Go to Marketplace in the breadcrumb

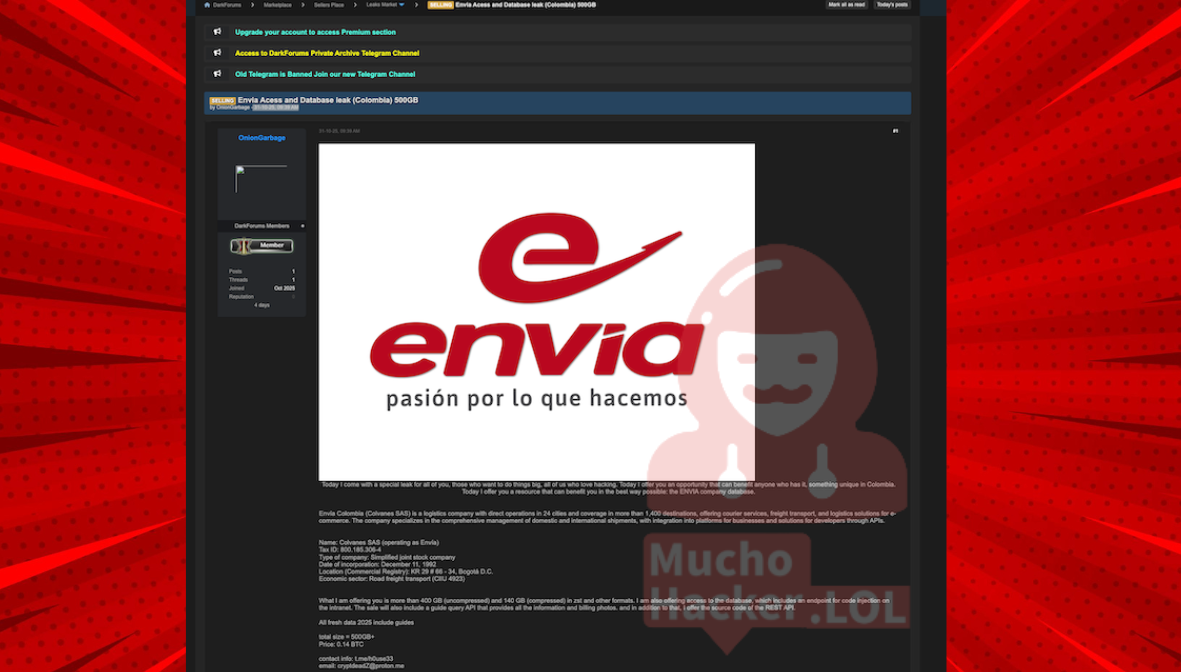tap(278, 5)
